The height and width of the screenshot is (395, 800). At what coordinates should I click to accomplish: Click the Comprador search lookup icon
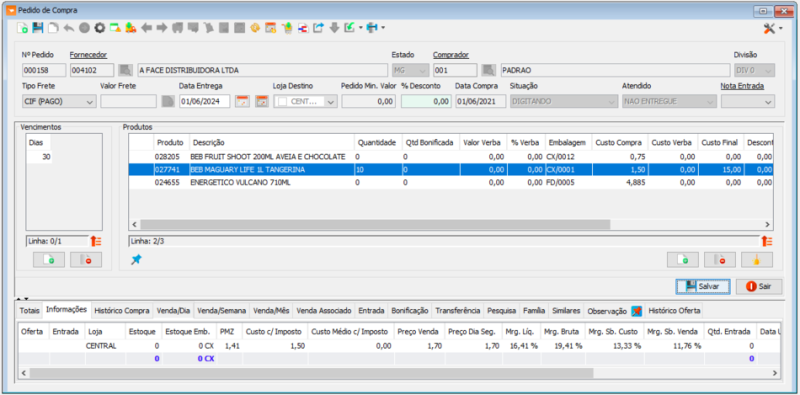tap(488, 70)
